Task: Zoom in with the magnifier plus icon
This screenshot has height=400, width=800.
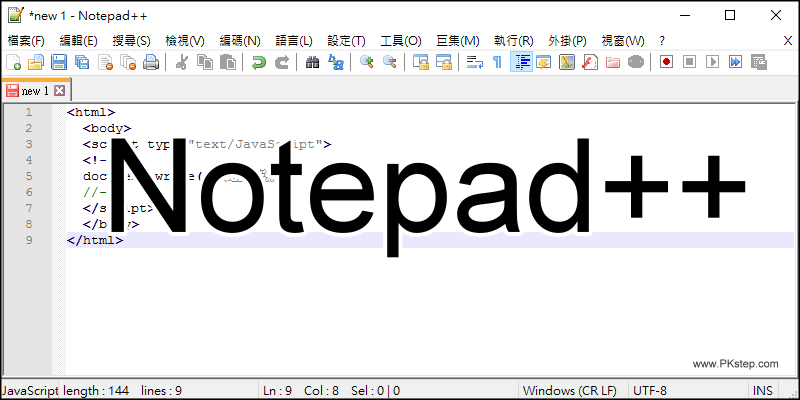Action: (366, 62)
